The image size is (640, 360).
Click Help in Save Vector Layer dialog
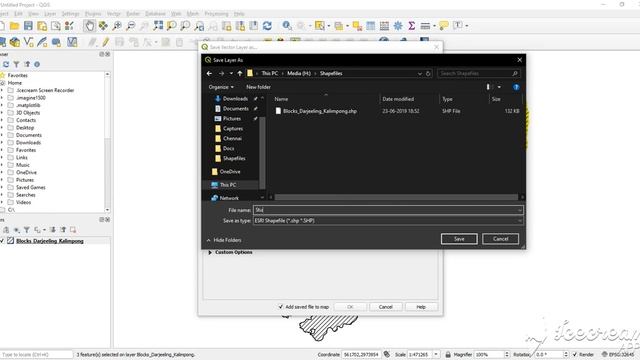click(x=421, y=307)
